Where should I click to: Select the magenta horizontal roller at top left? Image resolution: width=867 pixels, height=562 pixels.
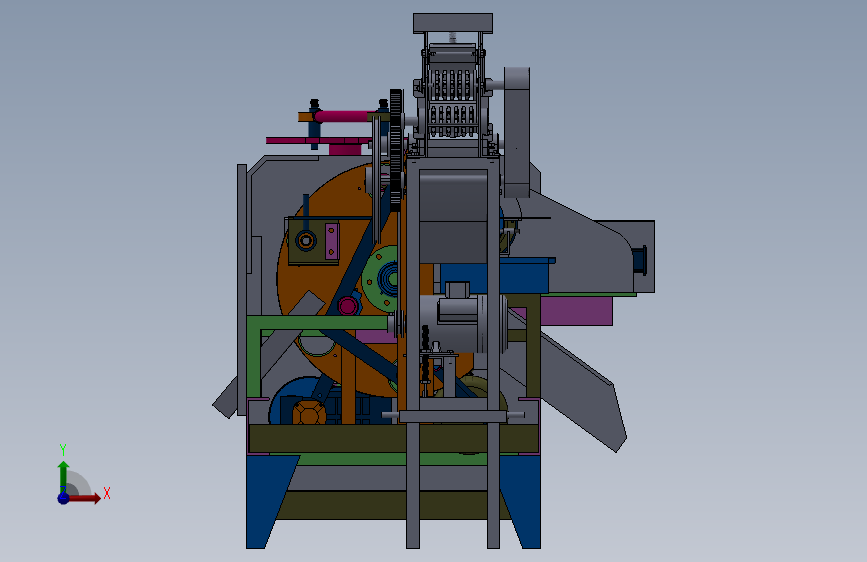click(343, 117)
